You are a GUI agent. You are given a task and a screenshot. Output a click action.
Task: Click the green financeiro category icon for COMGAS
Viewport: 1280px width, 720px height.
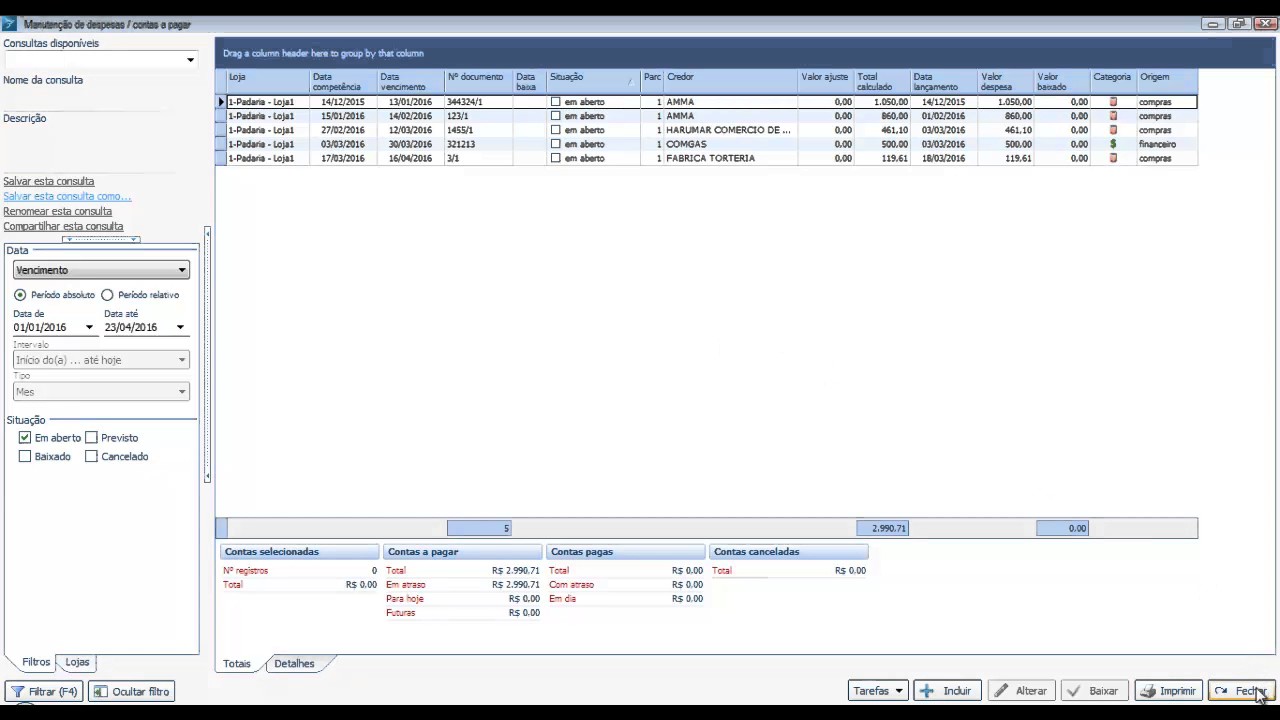click(x=1113, y=144)
